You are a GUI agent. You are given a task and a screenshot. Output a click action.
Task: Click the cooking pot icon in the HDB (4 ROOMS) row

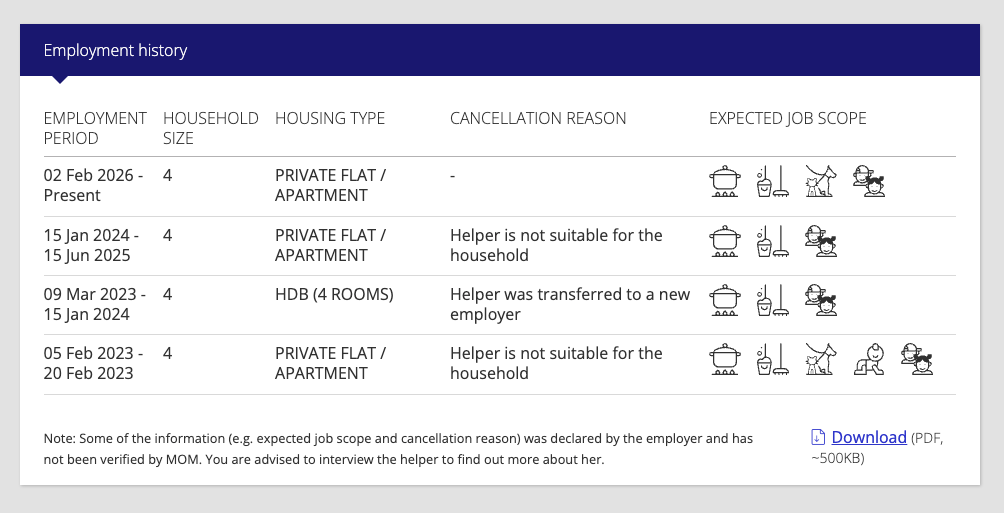click(725, 300)
